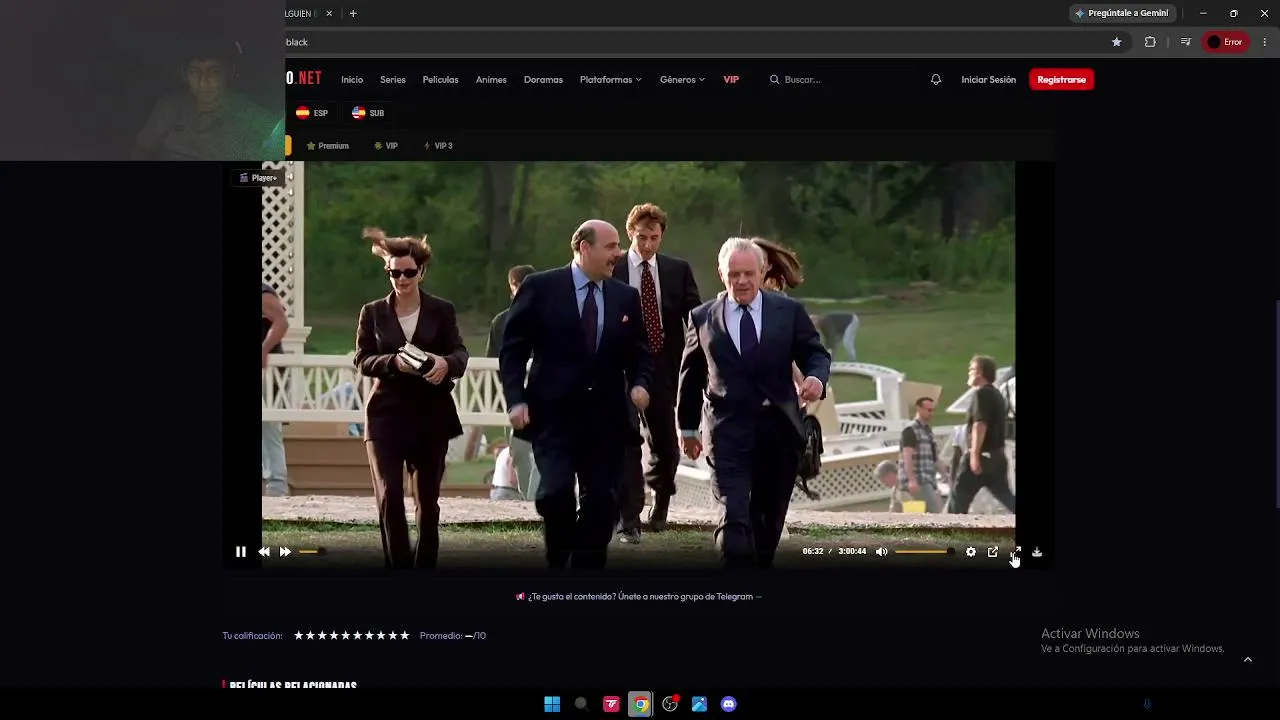This screenshot has height=720, width=1280.
Task: Adjust the player volume slider
Action: (923, 552)
